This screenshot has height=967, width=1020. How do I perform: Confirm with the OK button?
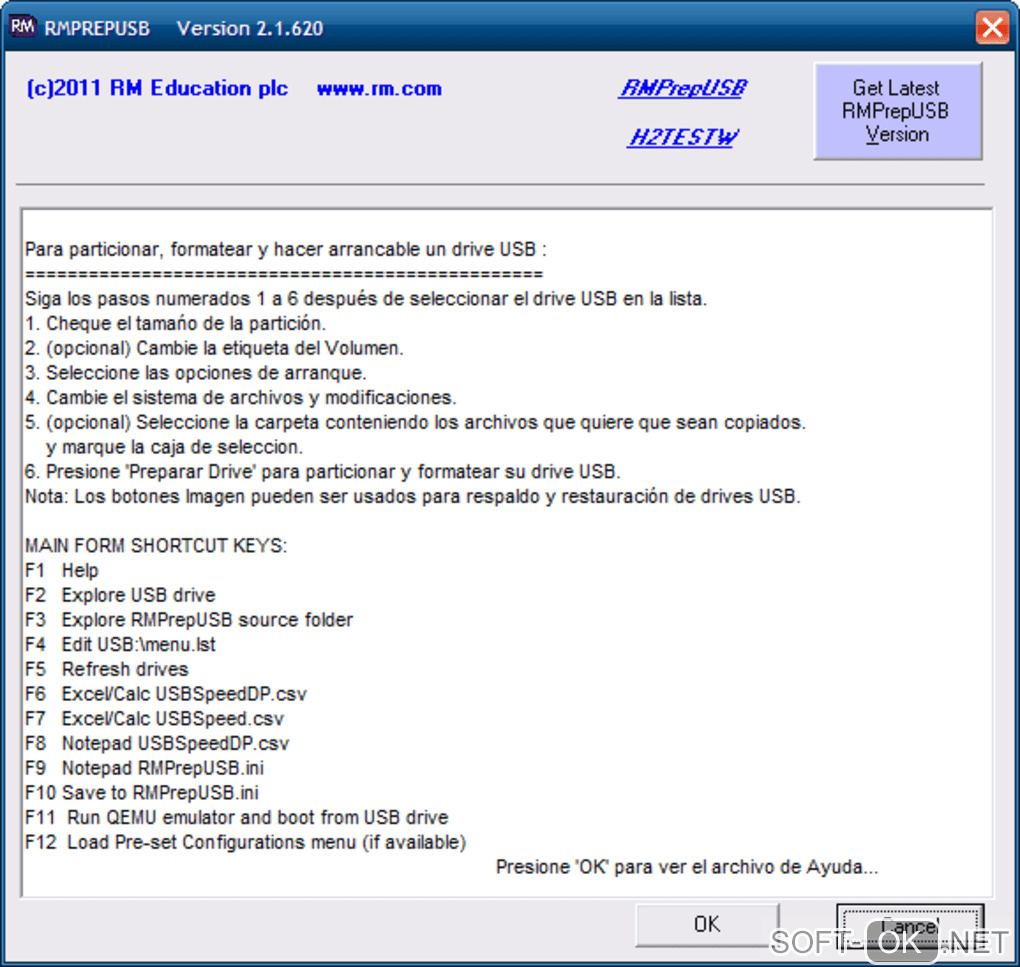point(707,924)
